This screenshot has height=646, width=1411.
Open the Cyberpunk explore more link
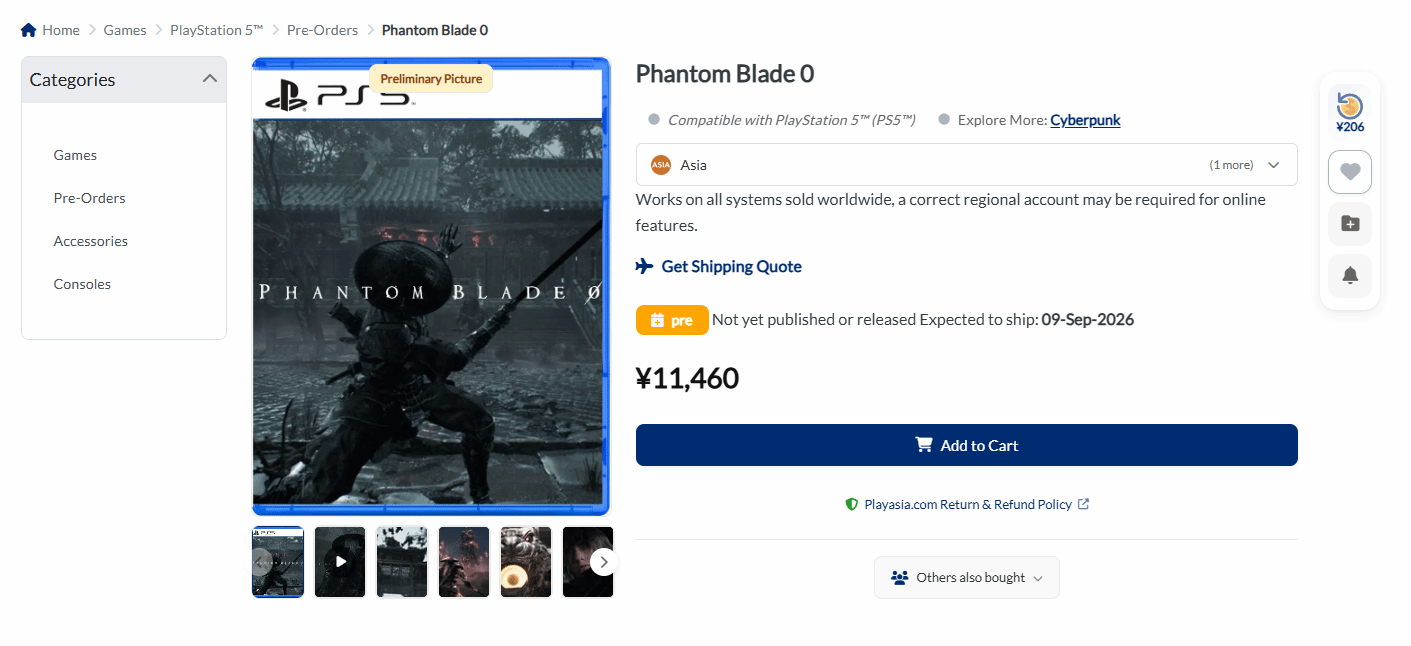tap(1085, 120)
